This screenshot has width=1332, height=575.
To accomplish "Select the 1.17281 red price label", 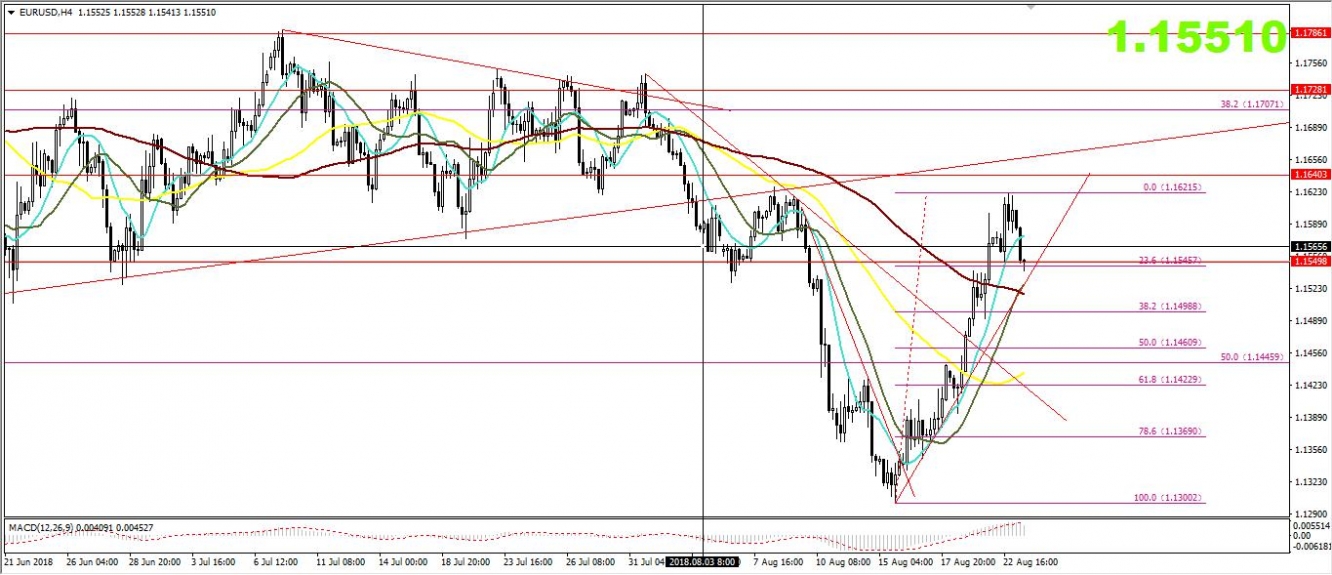I will tap(1310, 90).
